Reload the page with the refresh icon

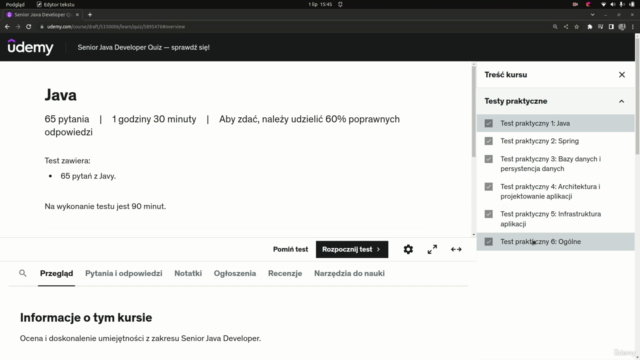(x=29, y=27)
